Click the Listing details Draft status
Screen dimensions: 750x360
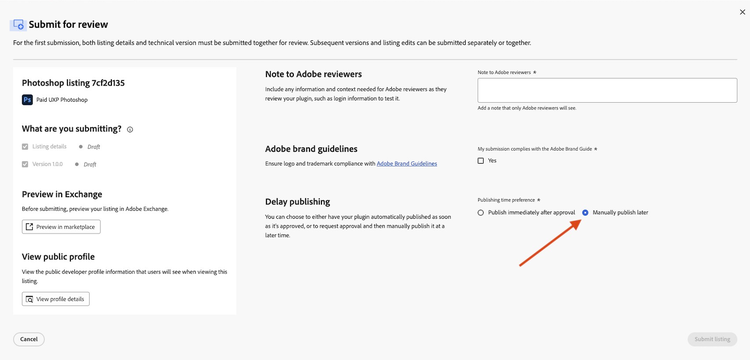[x=94, y=147]
